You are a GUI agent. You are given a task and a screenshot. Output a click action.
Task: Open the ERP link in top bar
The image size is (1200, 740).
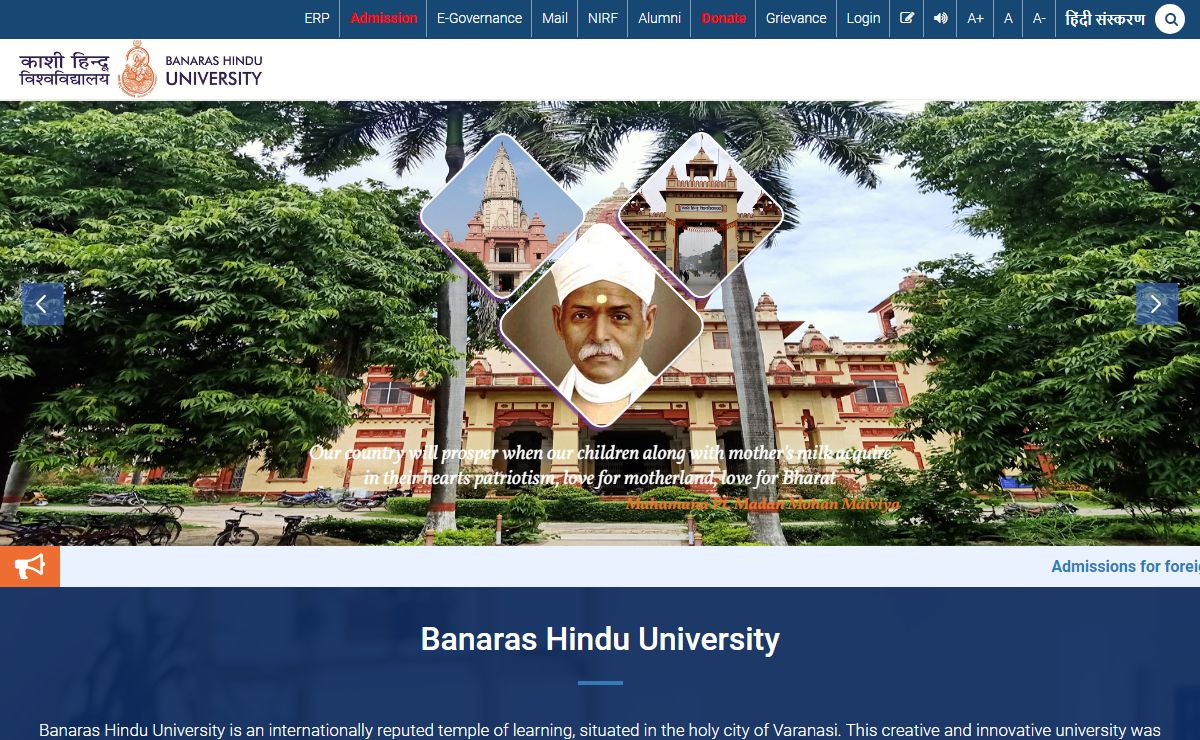[317, 18]
